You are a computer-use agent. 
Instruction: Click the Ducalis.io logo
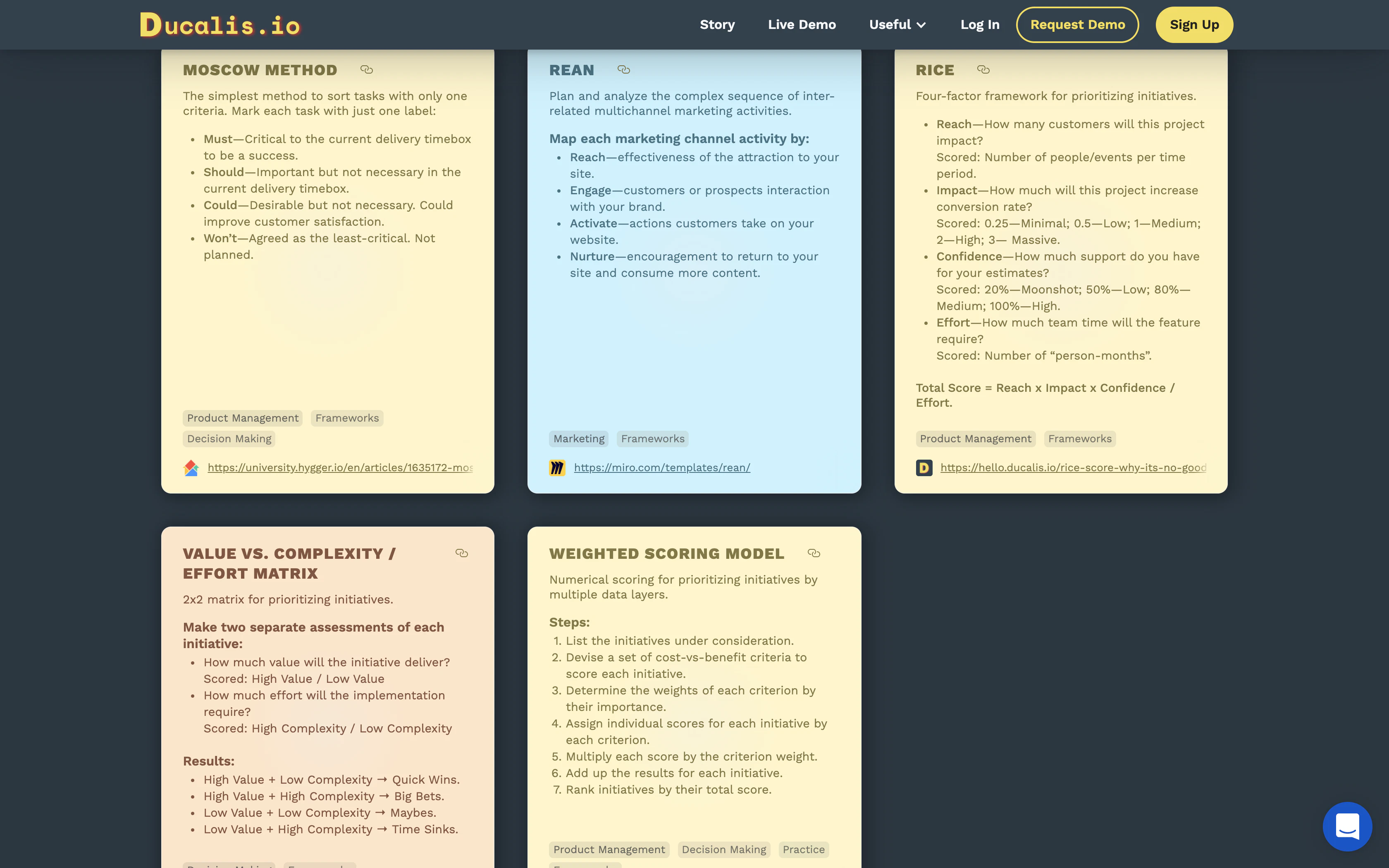point(220,24)
